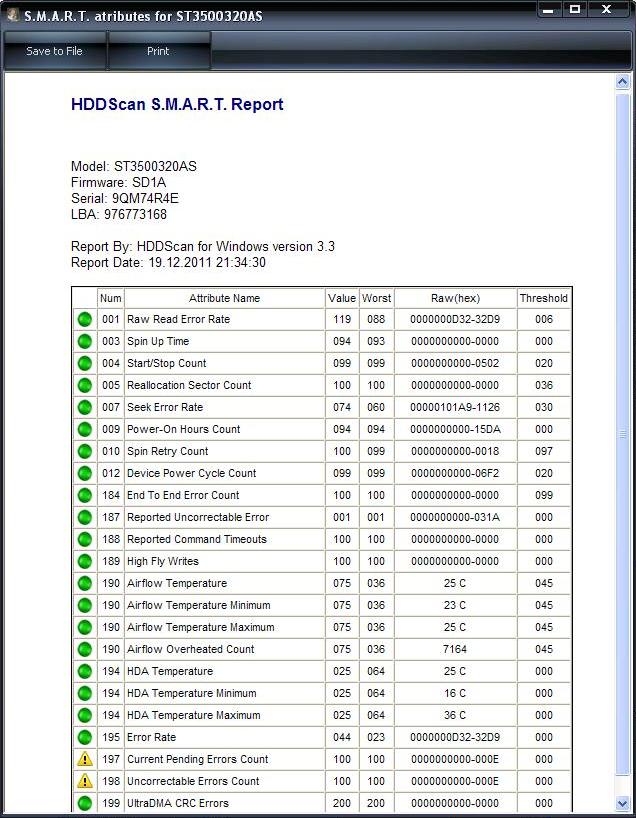Click green status icon for Start/Stop Count

[x=85, y=363]
